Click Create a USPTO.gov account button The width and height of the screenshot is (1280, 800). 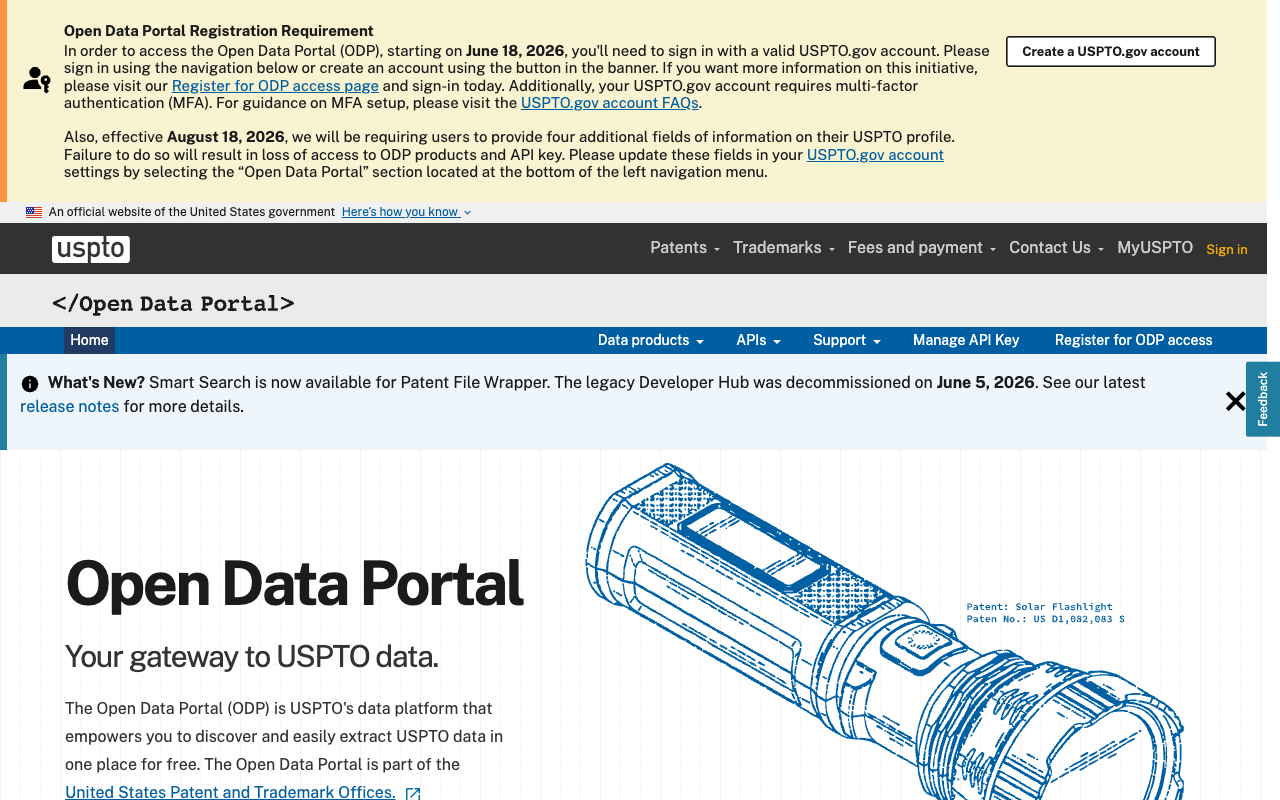[x=1111, y=52]
